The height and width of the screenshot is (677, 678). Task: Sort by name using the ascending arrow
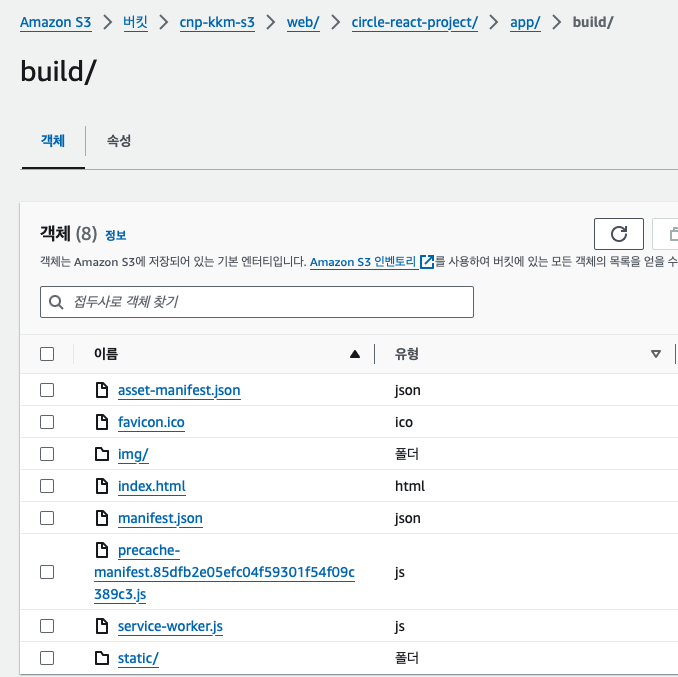(x=354, y=354)
